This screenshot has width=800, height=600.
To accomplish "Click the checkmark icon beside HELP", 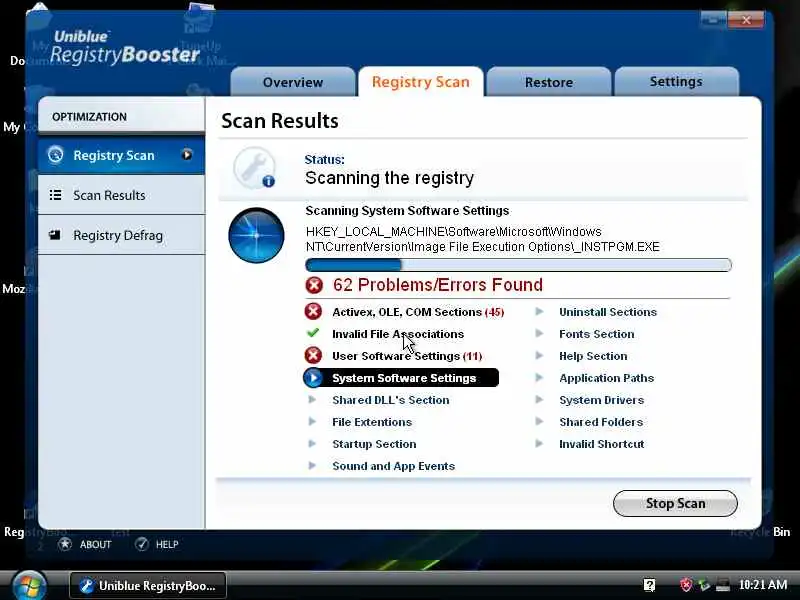I will (142, 544).
